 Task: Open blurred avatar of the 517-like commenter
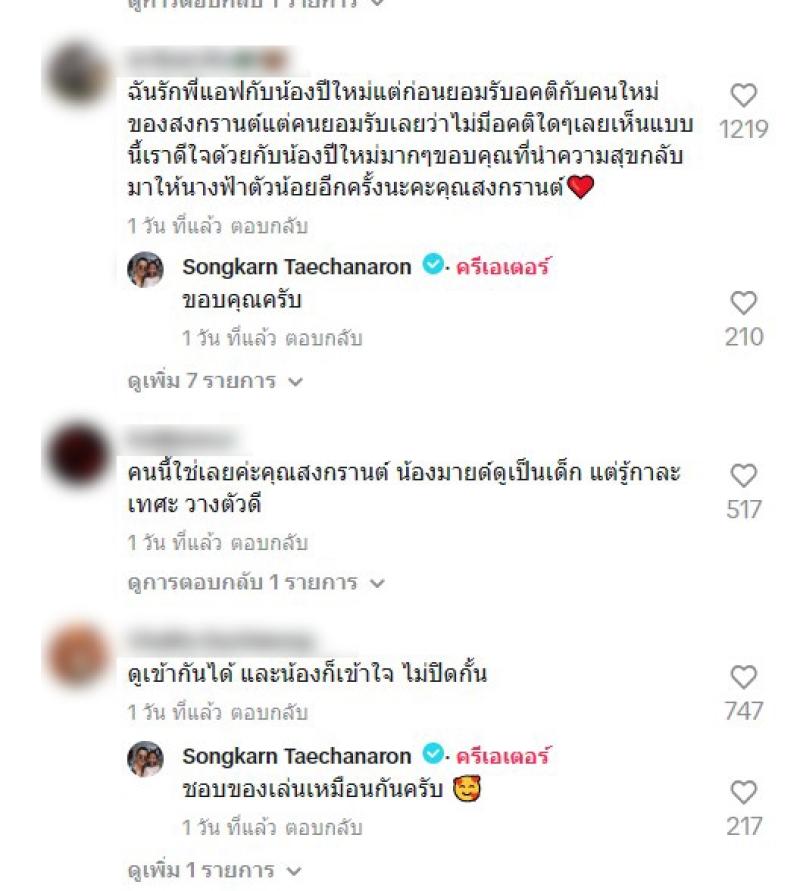pyautogui.click(x=78, y=455)
